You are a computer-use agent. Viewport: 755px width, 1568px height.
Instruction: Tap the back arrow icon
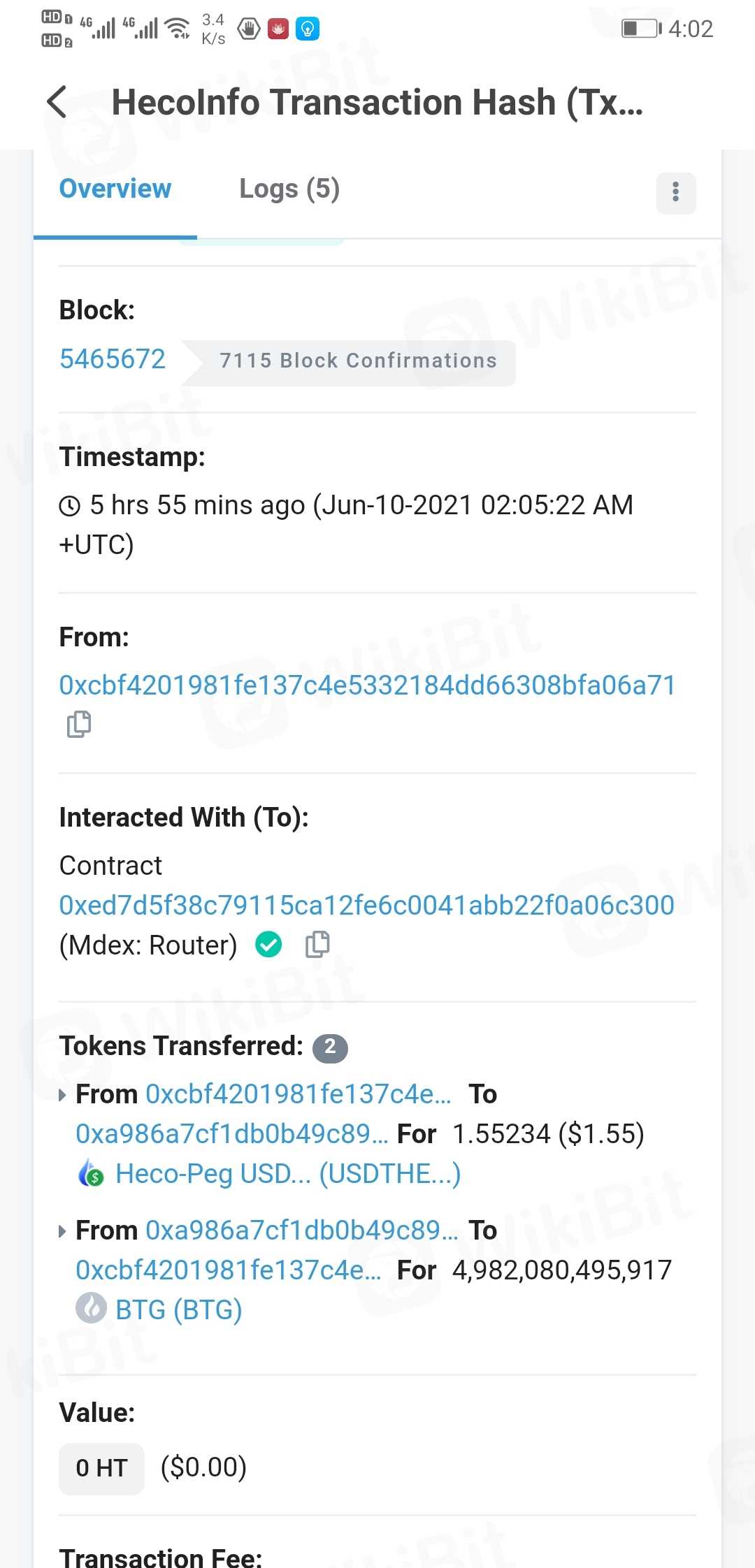57,102
